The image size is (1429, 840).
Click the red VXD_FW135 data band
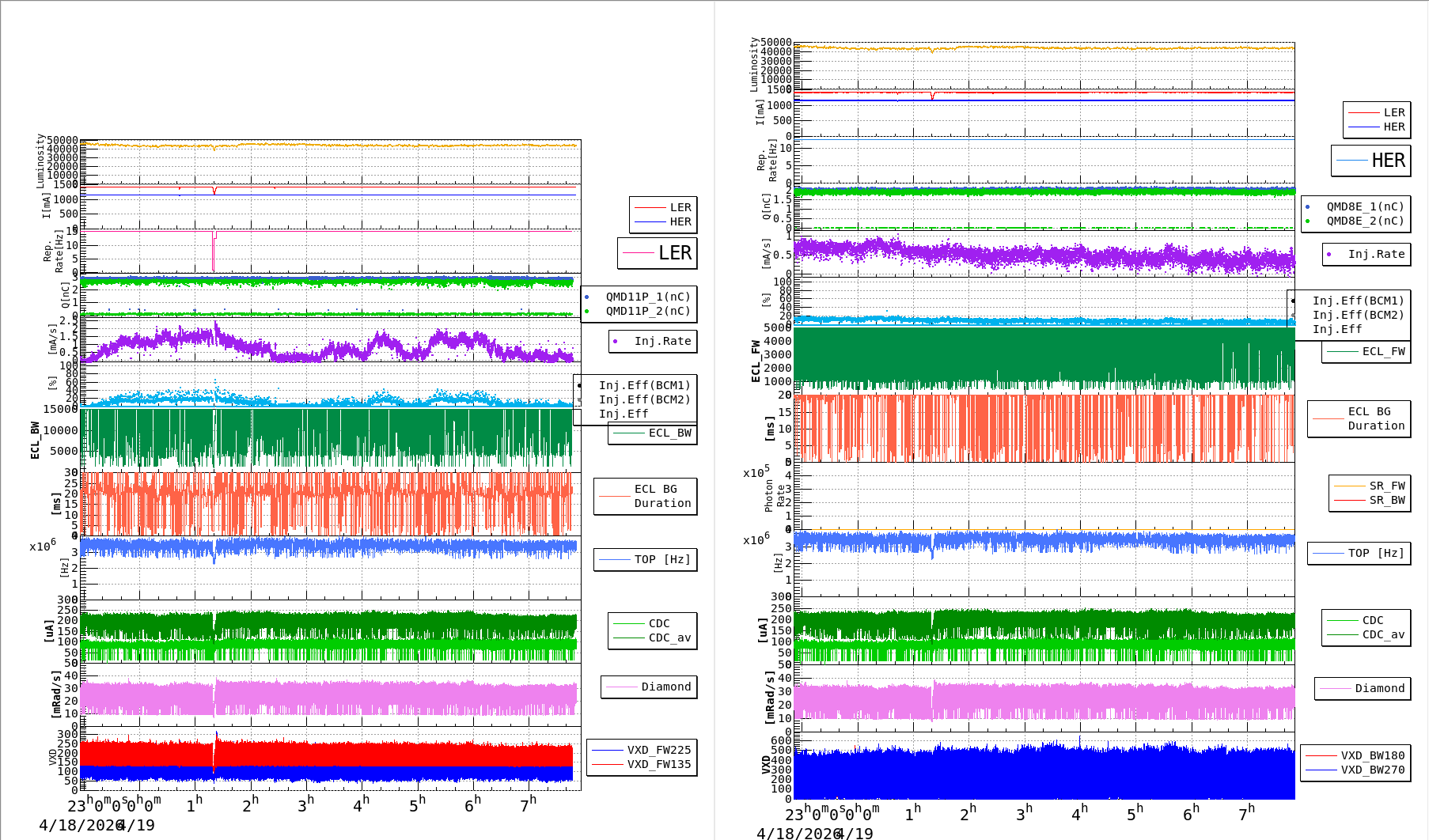pyautogui.click(x=332, y=754)
